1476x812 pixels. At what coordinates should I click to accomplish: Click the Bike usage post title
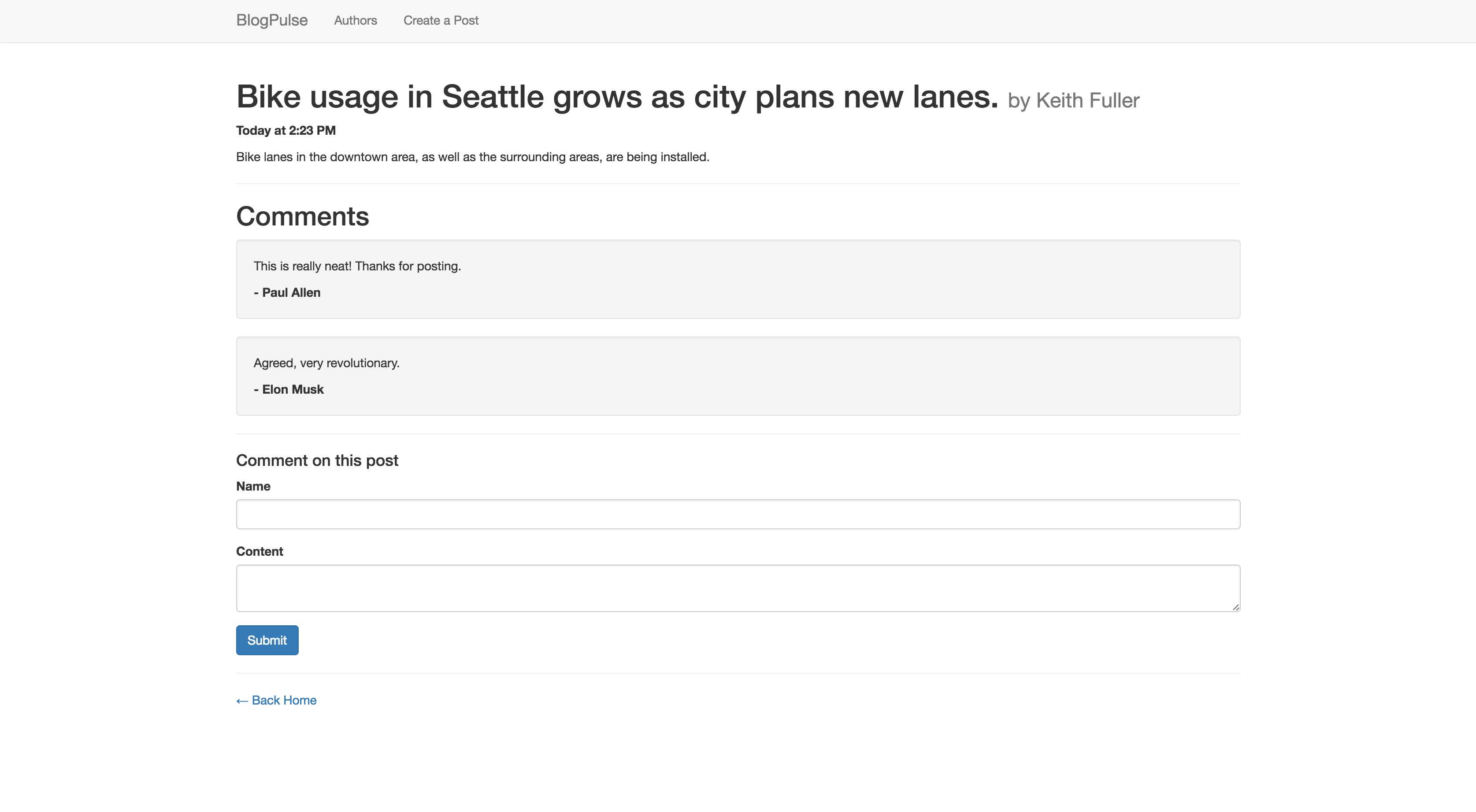click(x=616, y=96)
